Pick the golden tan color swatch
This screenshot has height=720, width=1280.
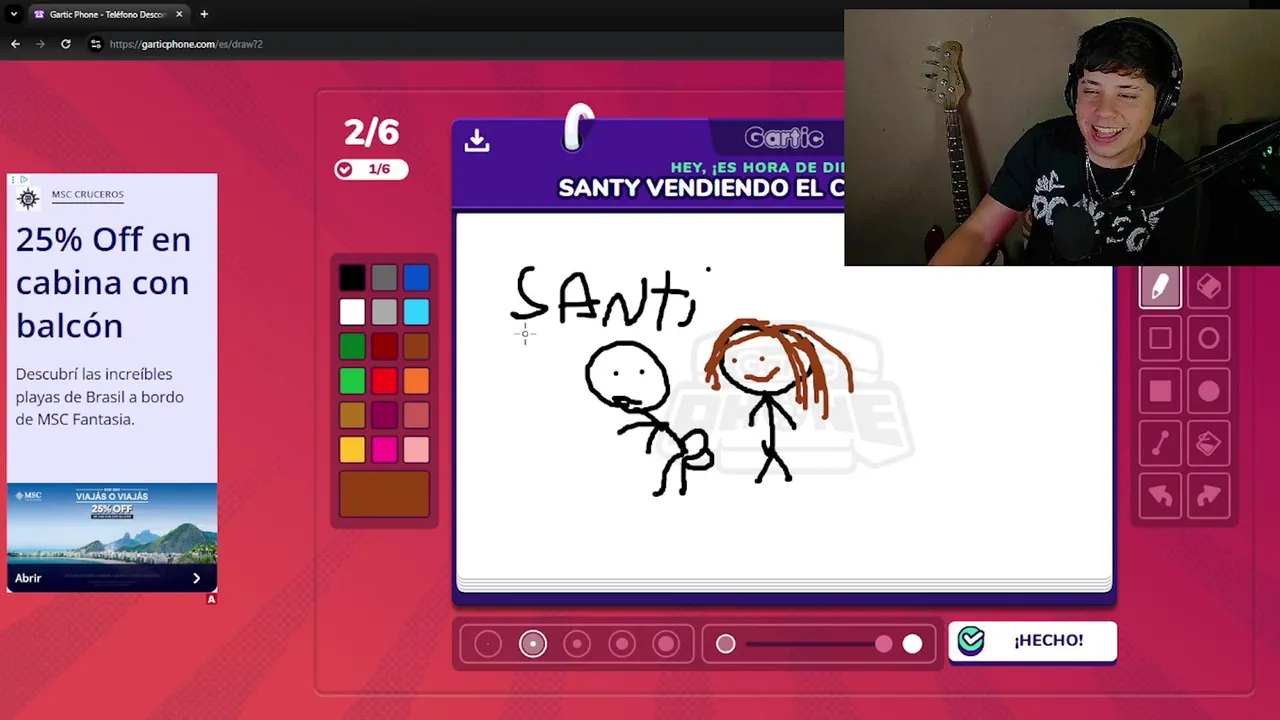coord(352,415)
